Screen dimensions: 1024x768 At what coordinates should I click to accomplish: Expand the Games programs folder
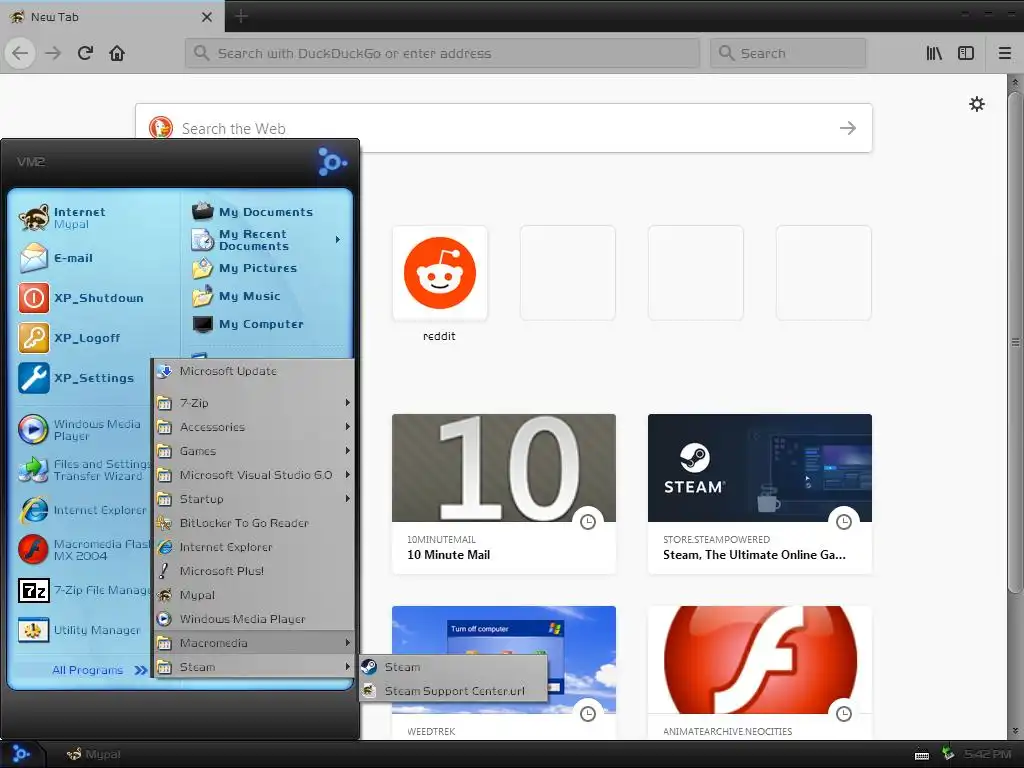pyautogui.click(x=255, y=451)
